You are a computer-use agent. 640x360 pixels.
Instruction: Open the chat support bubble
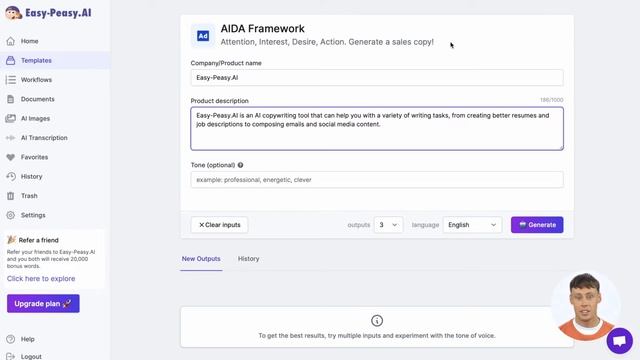[620, 340]
